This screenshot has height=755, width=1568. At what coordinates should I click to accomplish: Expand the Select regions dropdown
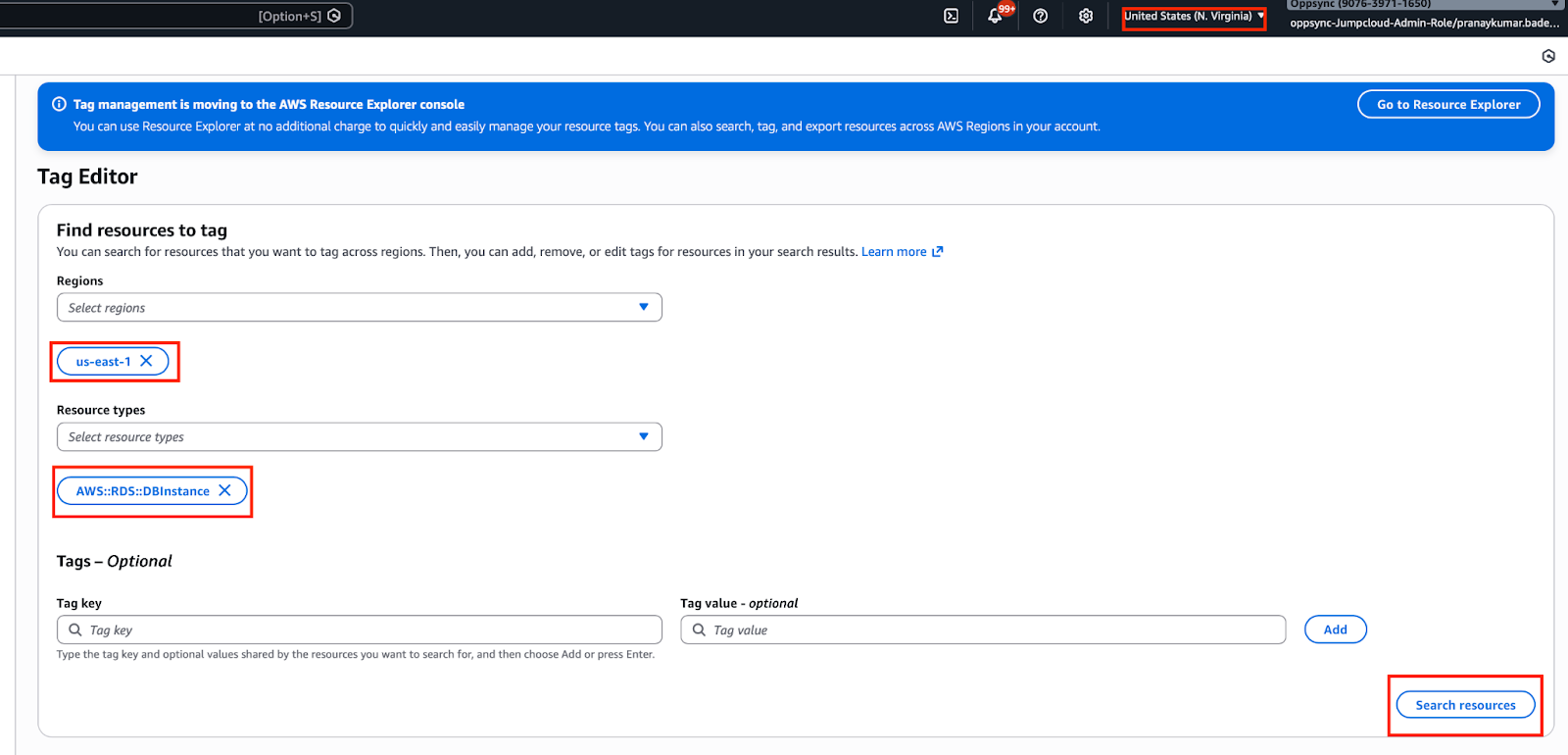(359, 307)
